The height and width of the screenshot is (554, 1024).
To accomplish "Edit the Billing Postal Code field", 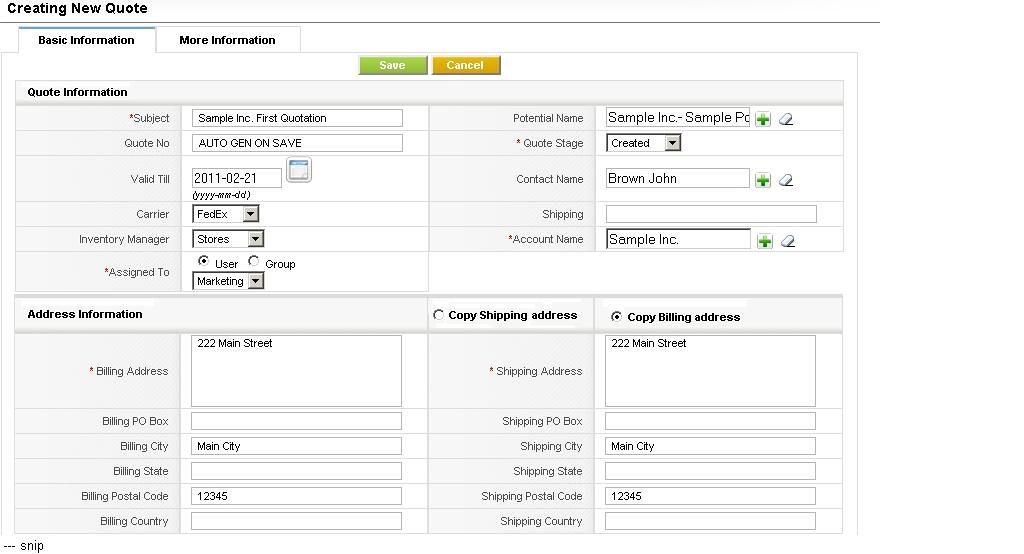I will 296,496.
